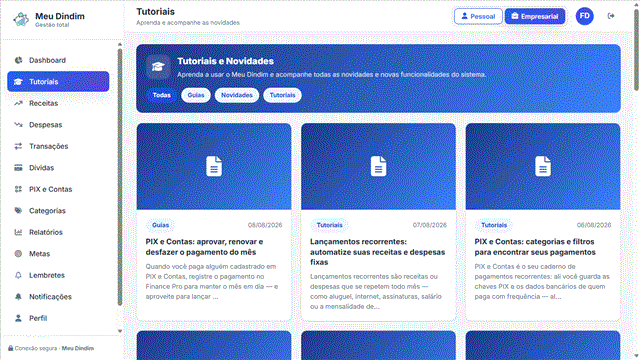Filter by the Tutoriais chip in banner
Viewport: 640px width, 360px height.
tap(282, 95)
